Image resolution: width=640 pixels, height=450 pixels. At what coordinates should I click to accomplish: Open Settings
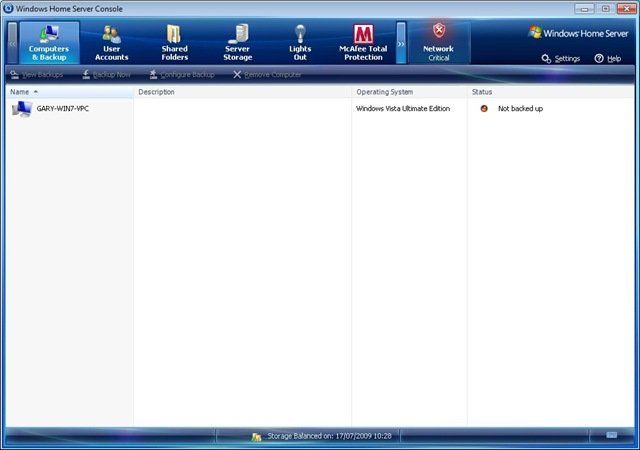[561, 58]
